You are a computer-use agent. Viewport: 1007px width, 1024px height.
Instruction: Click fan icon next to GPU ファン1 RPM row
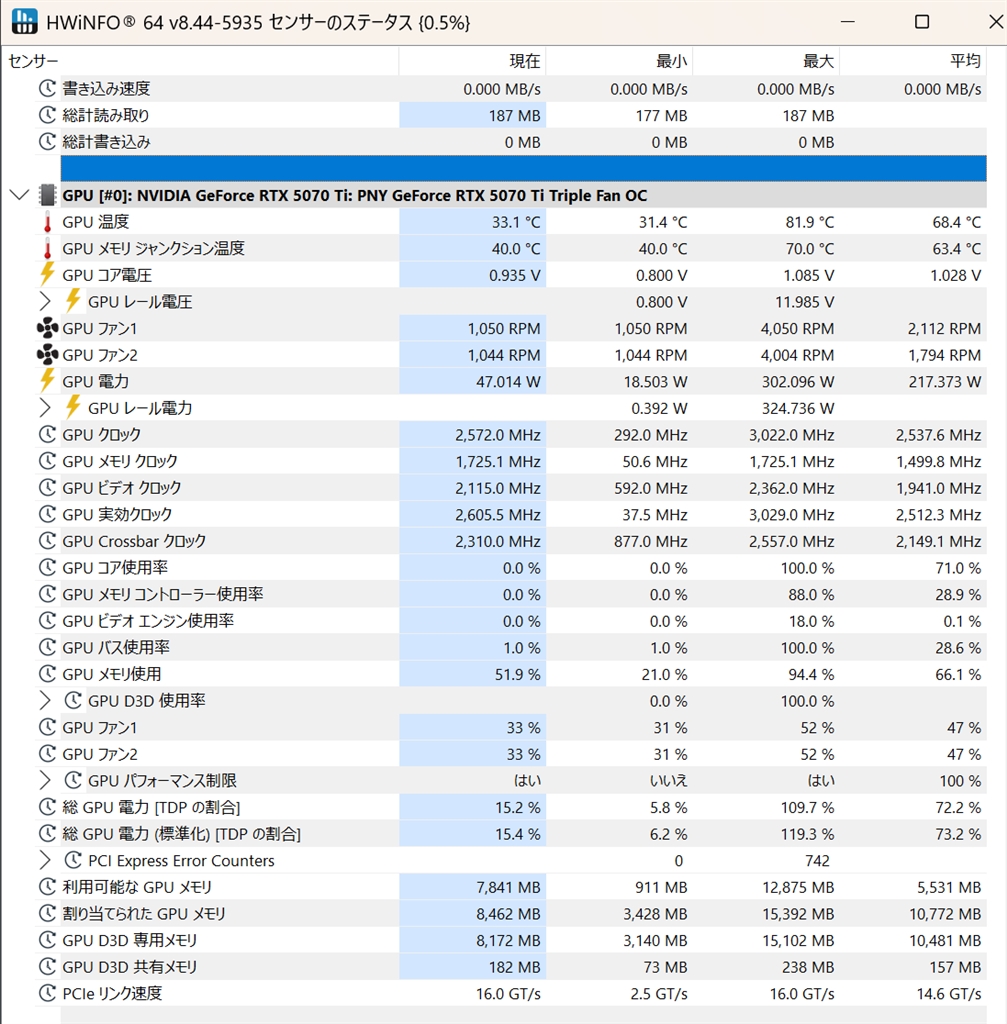pyautogui.click(x=47, y=328)
